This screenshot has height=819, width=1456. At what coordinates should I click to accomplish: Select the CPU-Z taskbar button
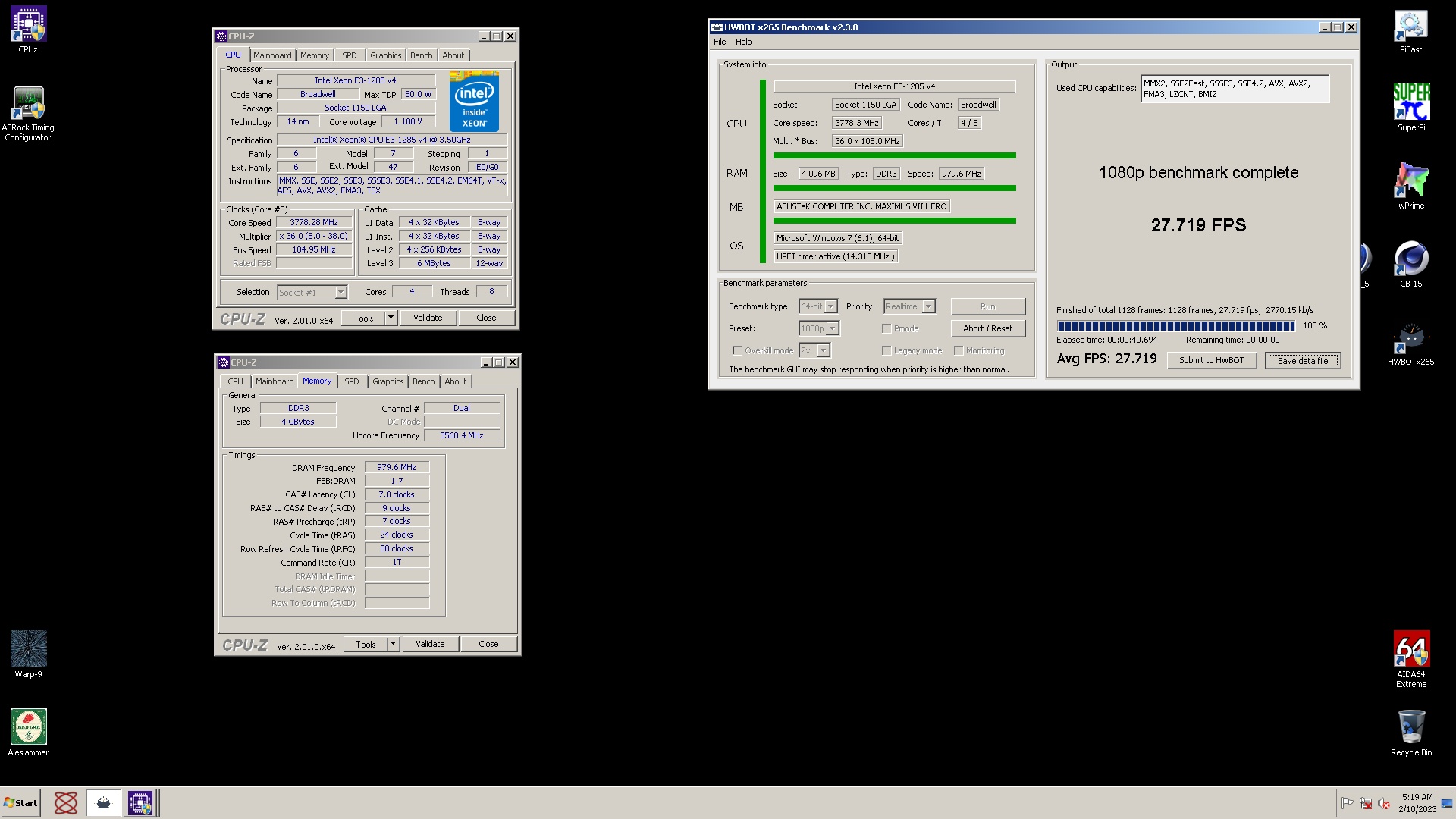[x=140, y=802]
